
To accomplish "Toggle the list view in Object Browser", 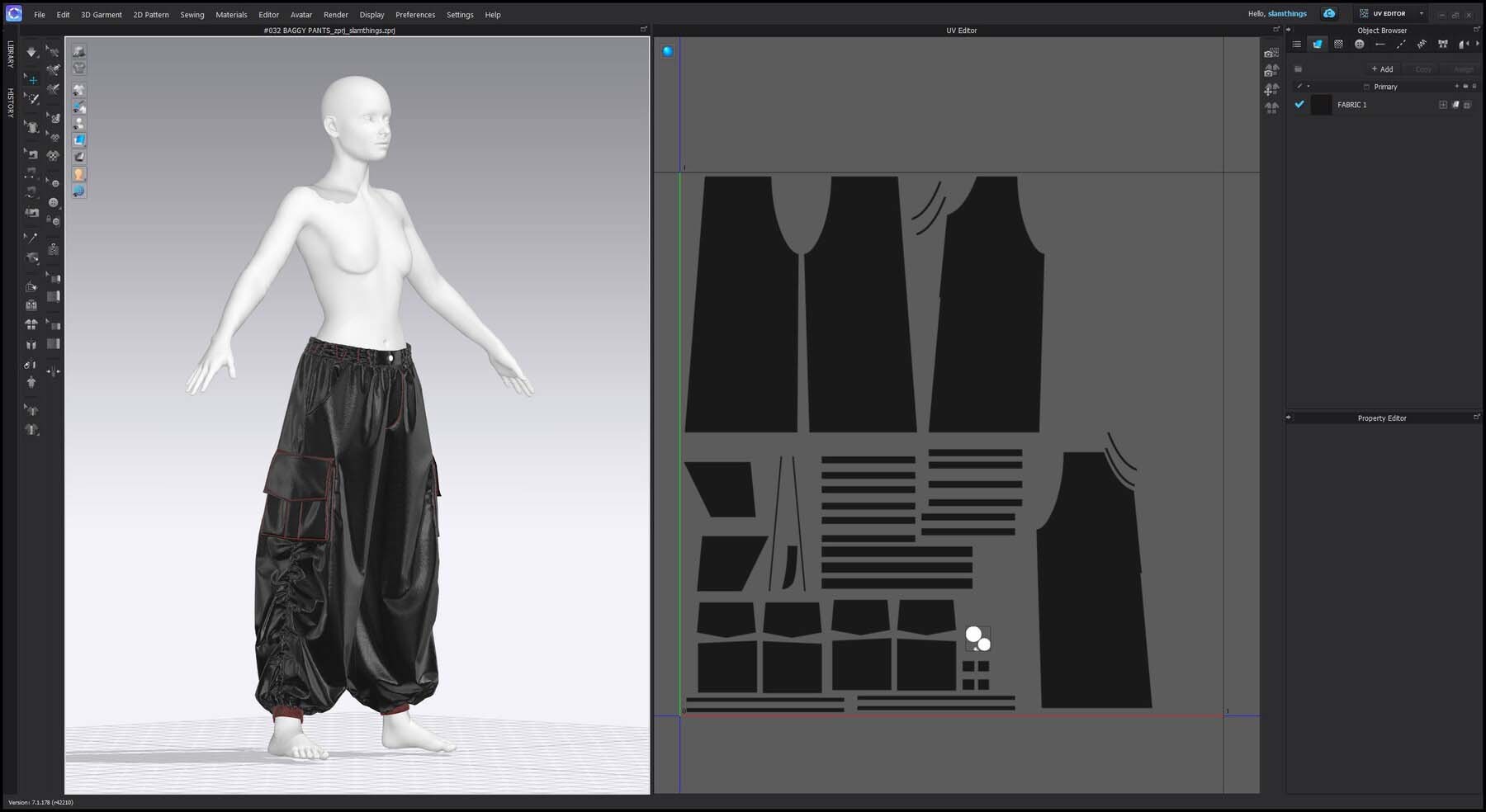I will point(1297,45).
